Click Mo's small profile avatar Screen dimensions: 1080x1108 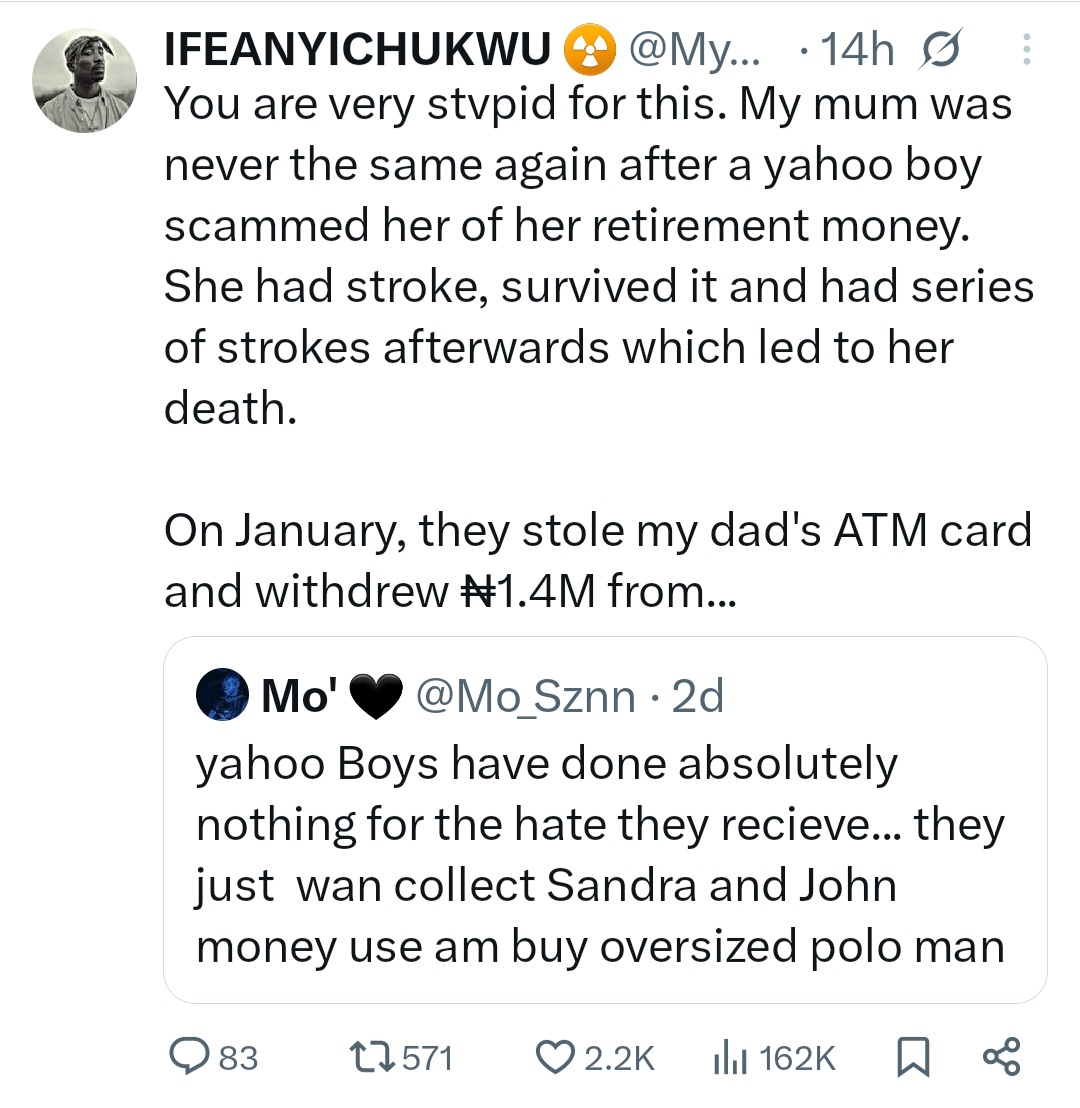(x=222, y=695)
